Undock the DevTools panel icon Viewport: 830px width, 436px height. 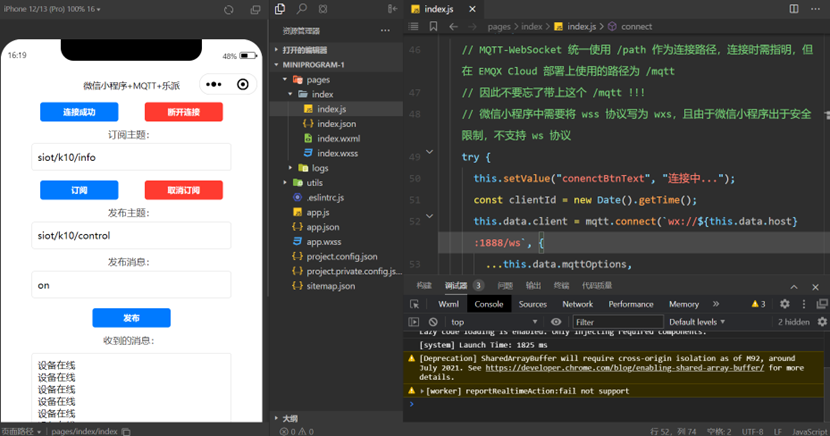point(822,304)
